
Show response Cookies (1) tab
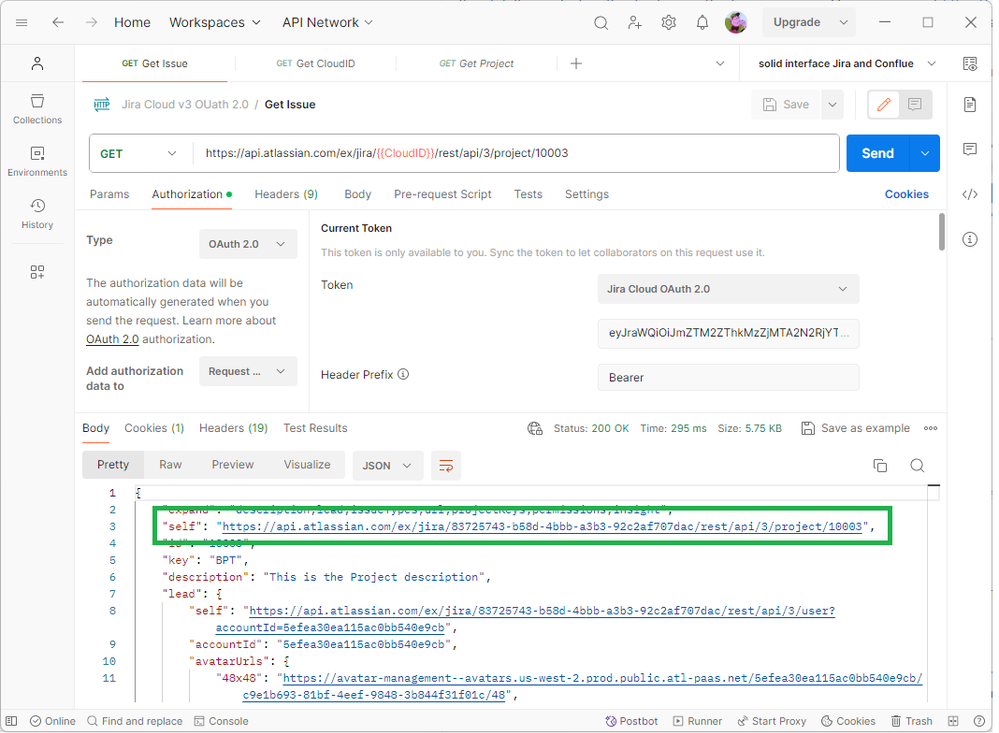click(x=154, y=428)
